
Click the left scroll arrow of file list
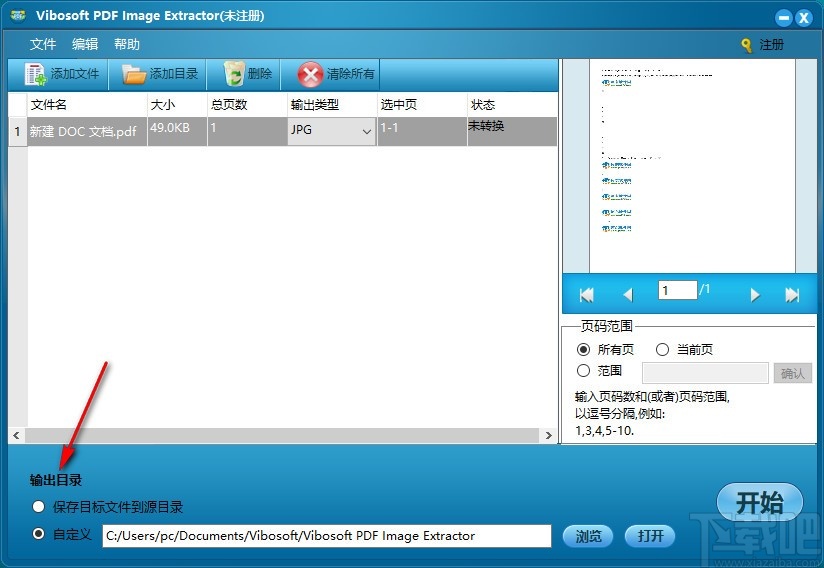(16, 435)
